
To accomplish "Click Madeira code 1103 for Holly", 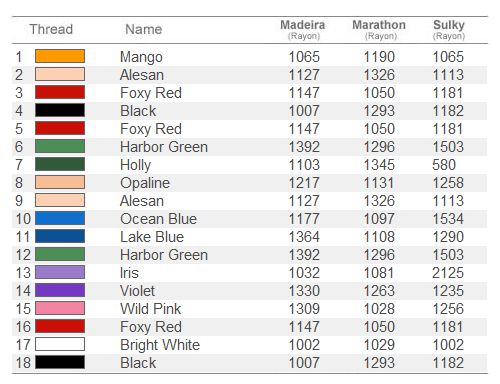I will 304,165.
